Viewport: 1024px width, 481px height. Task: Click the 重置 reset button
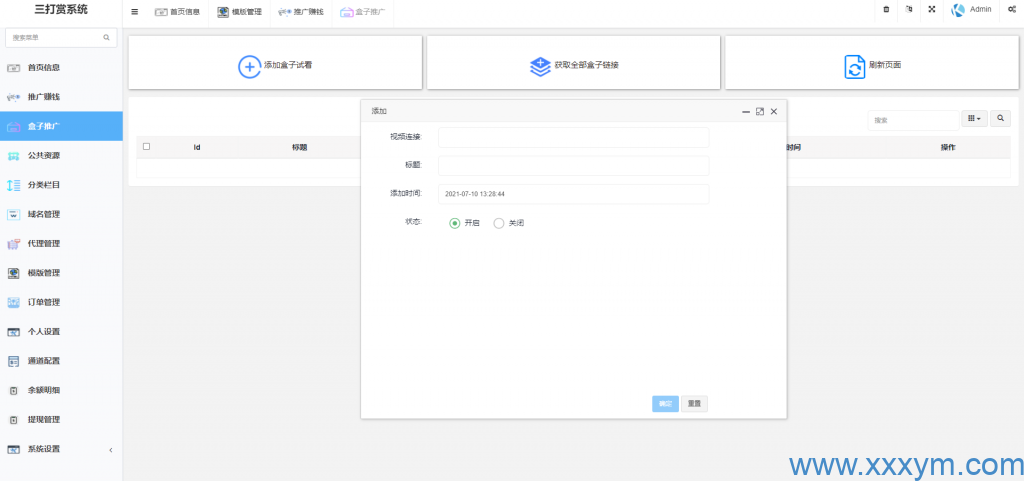(694, 404)
